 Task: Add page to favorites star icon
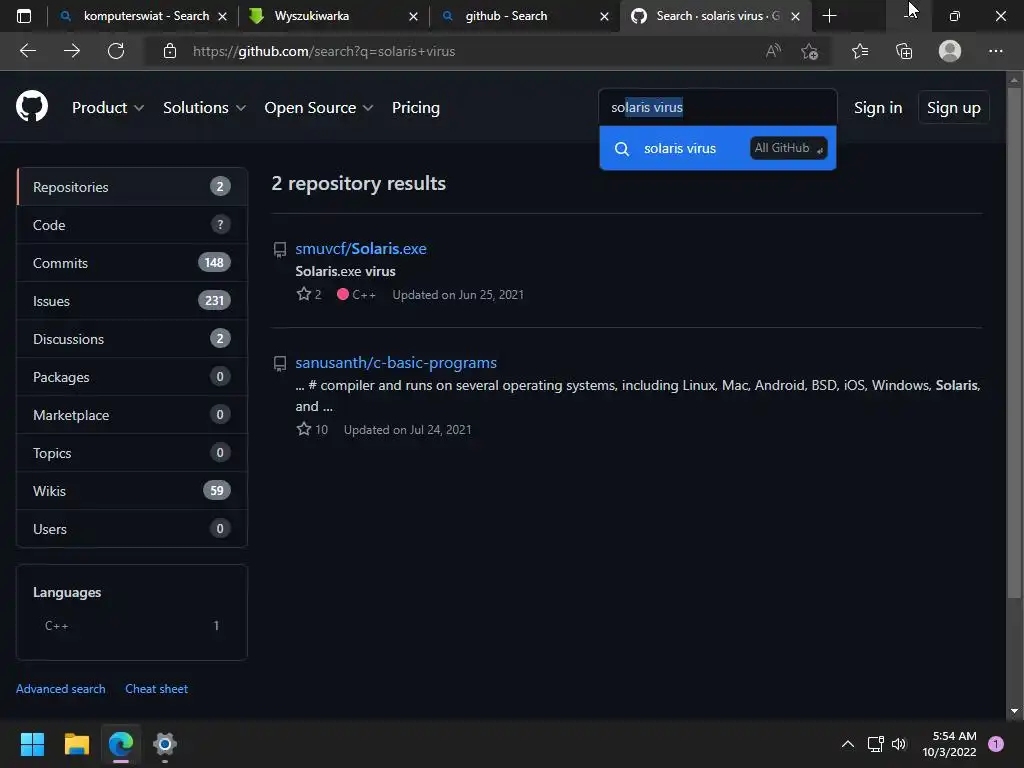[x=810, y=51]
